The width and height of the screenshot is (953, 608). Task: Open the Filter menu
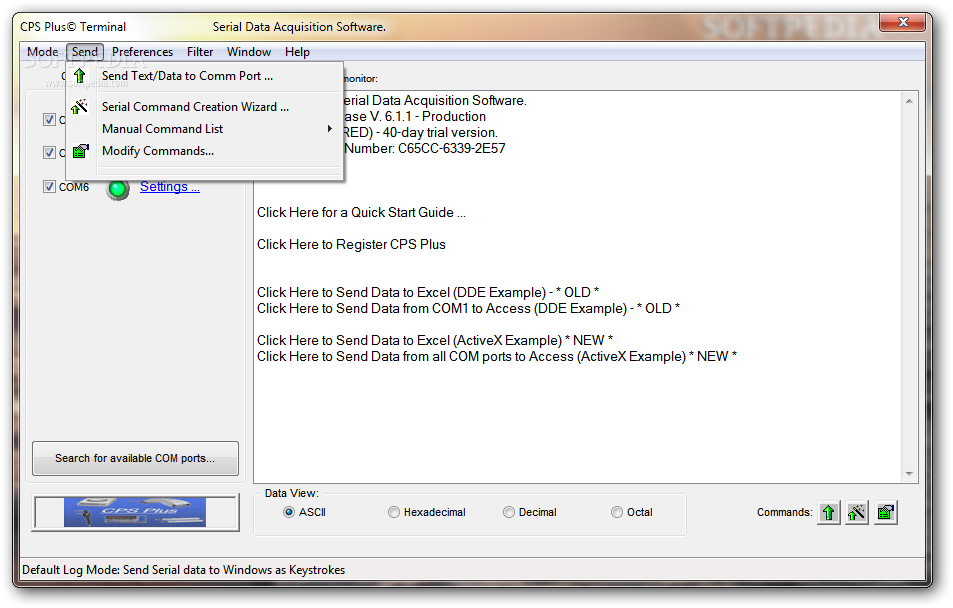coord(200,52)
